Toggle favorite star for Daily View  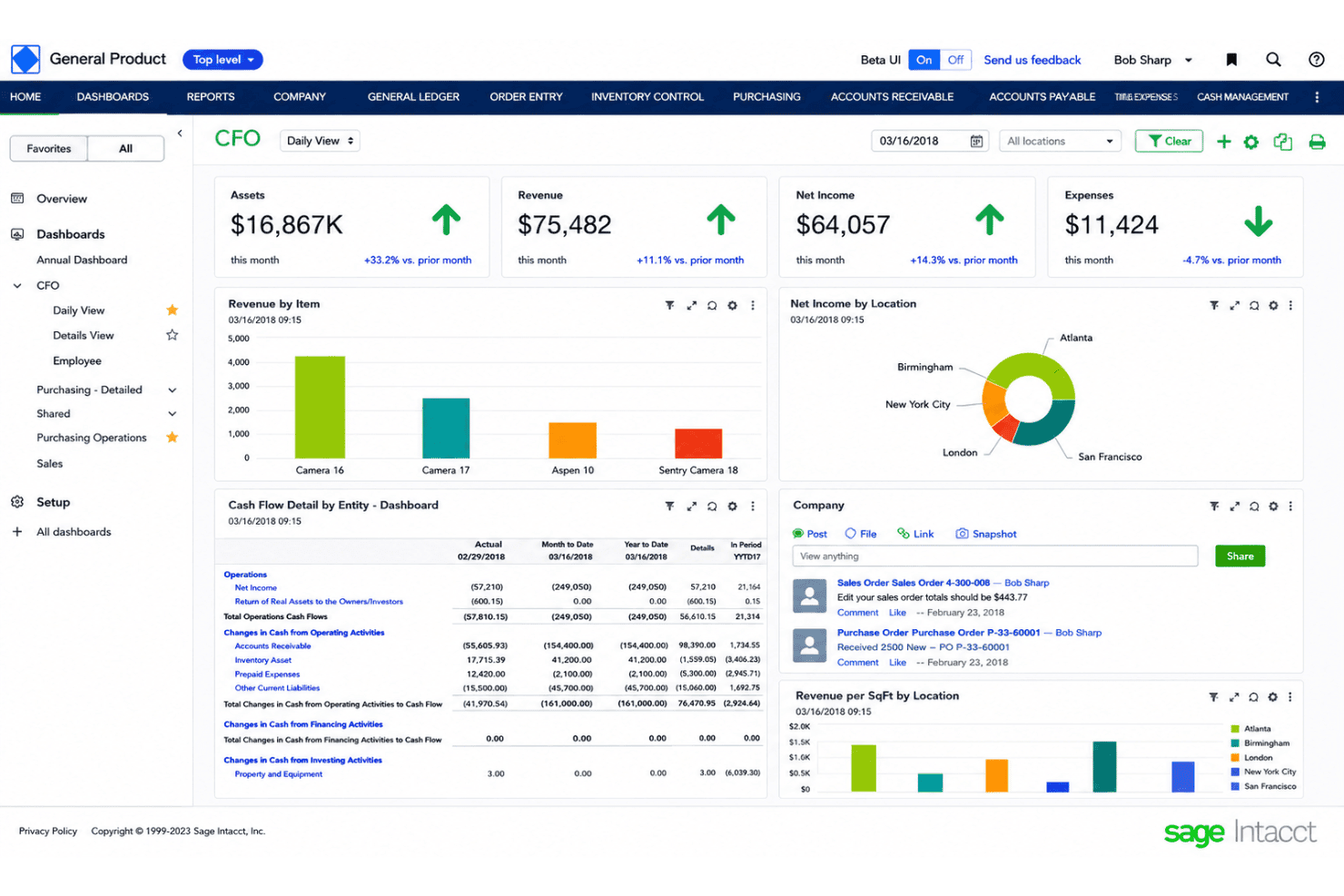coord(172,310)
